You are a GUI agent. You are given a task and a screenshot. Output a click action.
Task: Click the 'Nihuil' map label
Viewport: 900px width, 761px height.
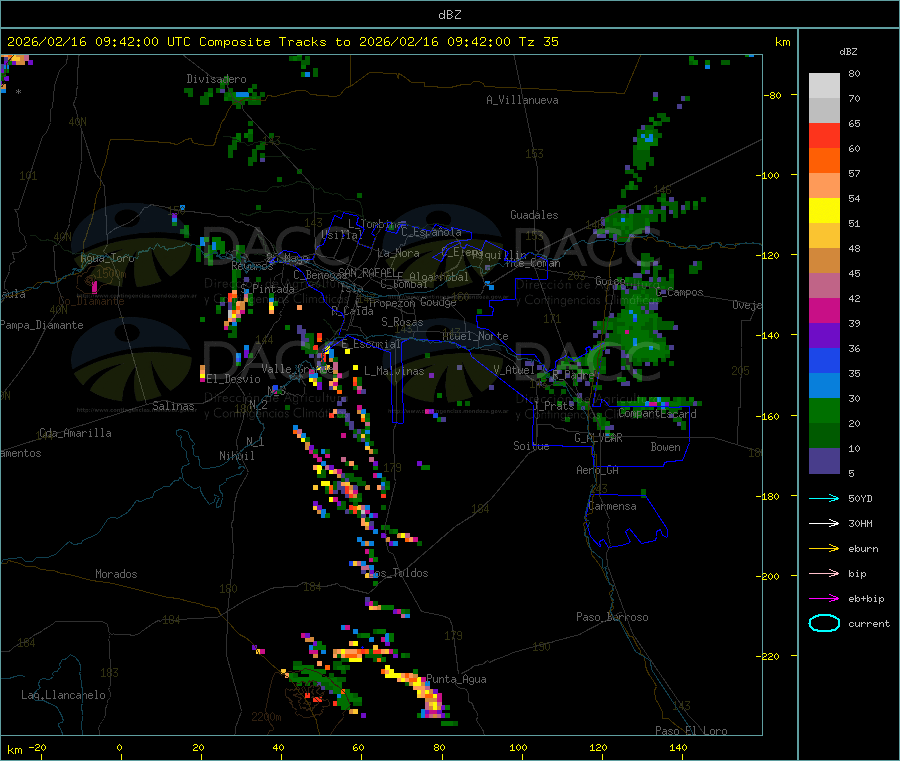click(x=237, y=456)
